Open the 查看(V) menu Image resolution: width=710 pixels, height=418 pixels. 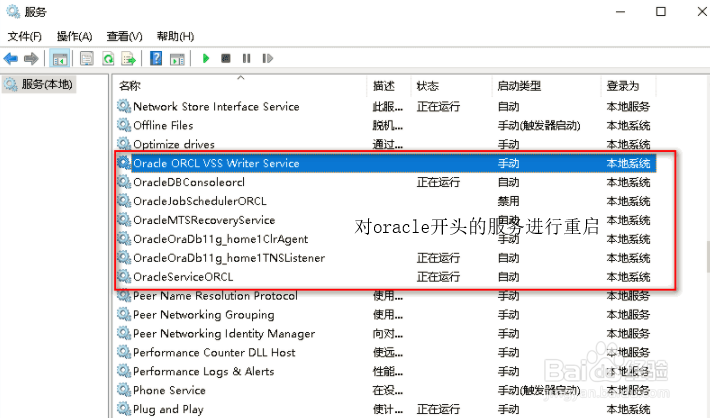click(x=125, y=36)
